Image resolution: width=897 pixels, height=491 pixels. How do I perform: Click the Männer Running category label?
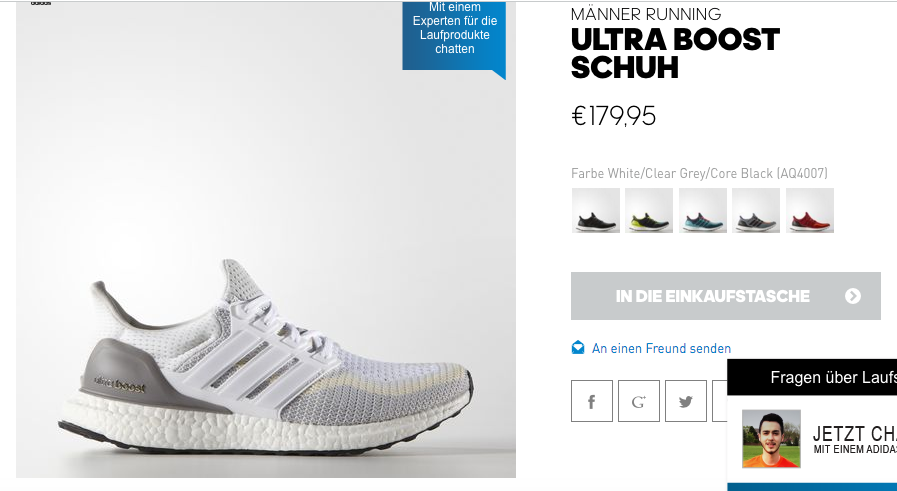tap(646, 14)
